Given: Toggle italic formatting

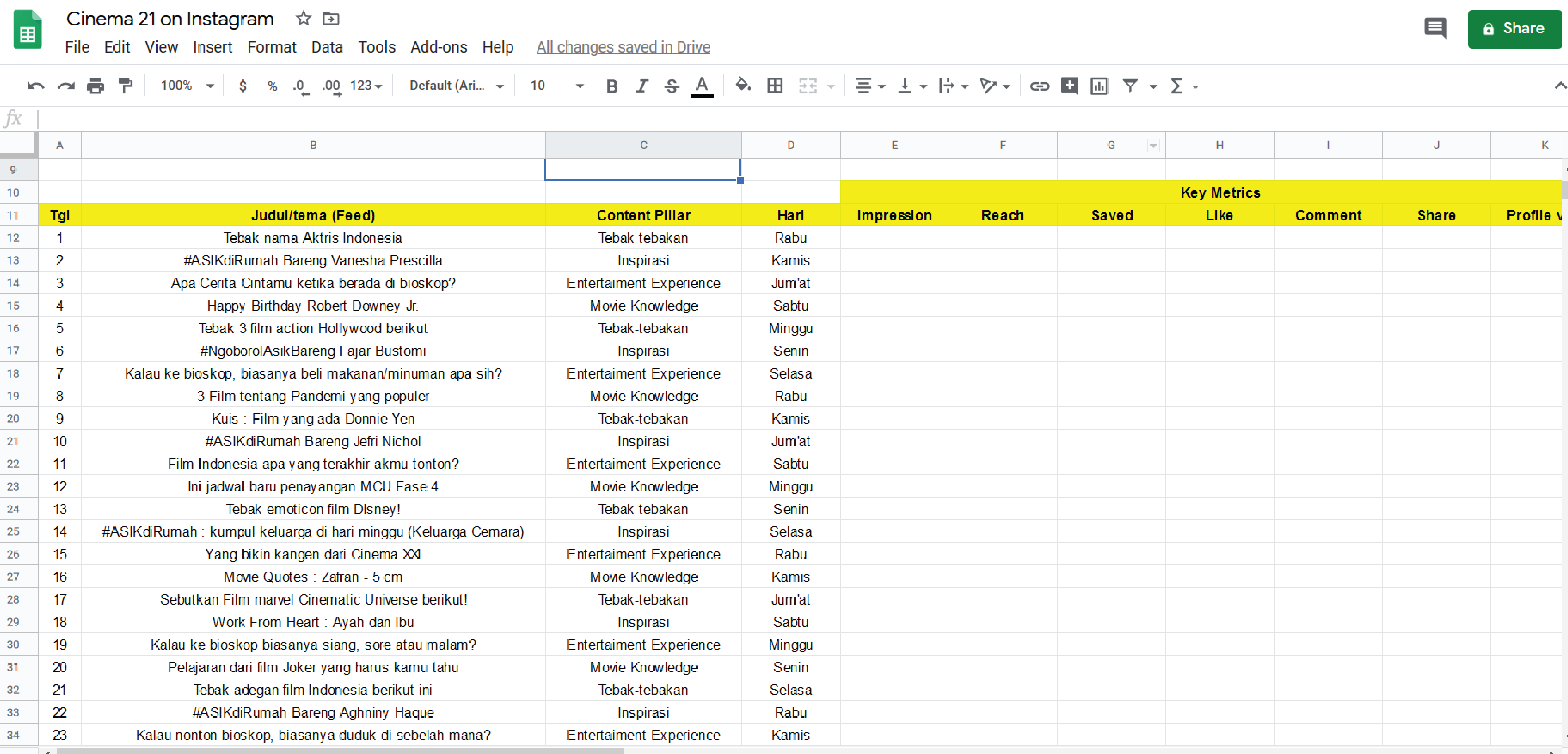Looking at the screenshot, I should [x=641, y=86].
